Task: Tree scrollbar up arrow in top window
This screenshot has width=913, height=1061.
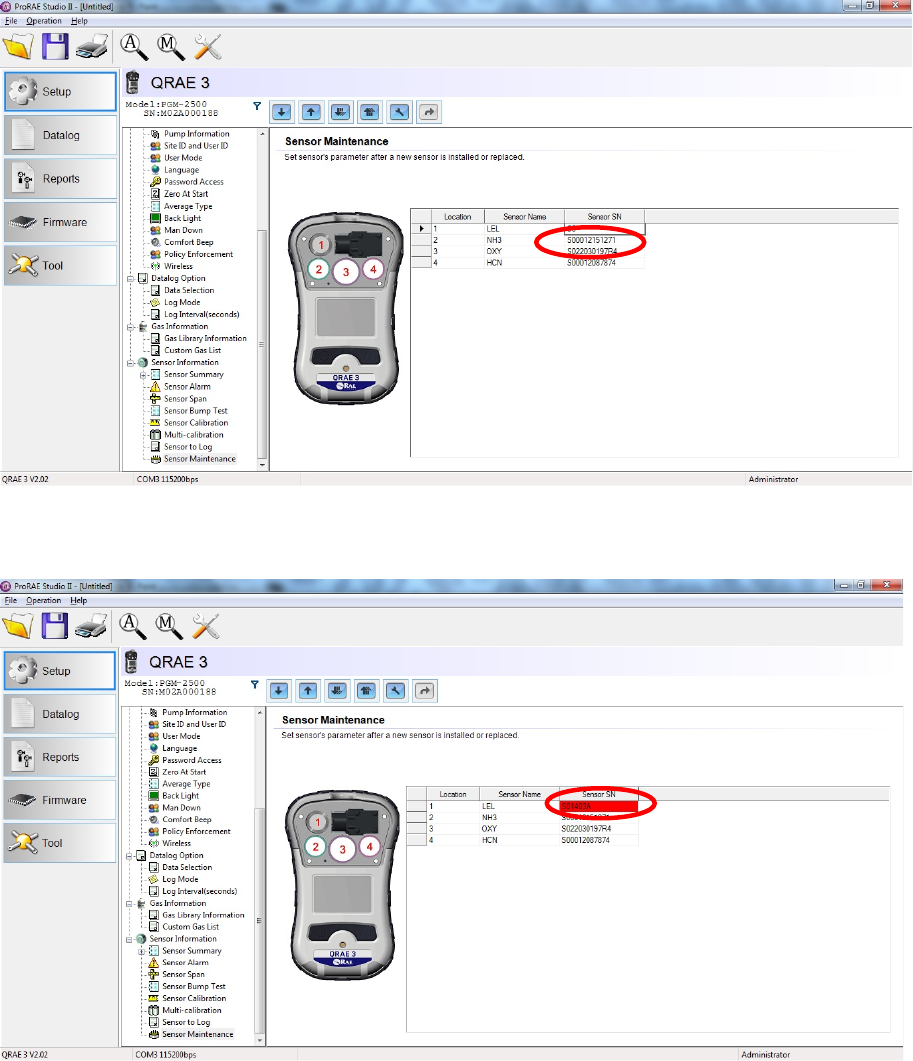Action: 262,134
